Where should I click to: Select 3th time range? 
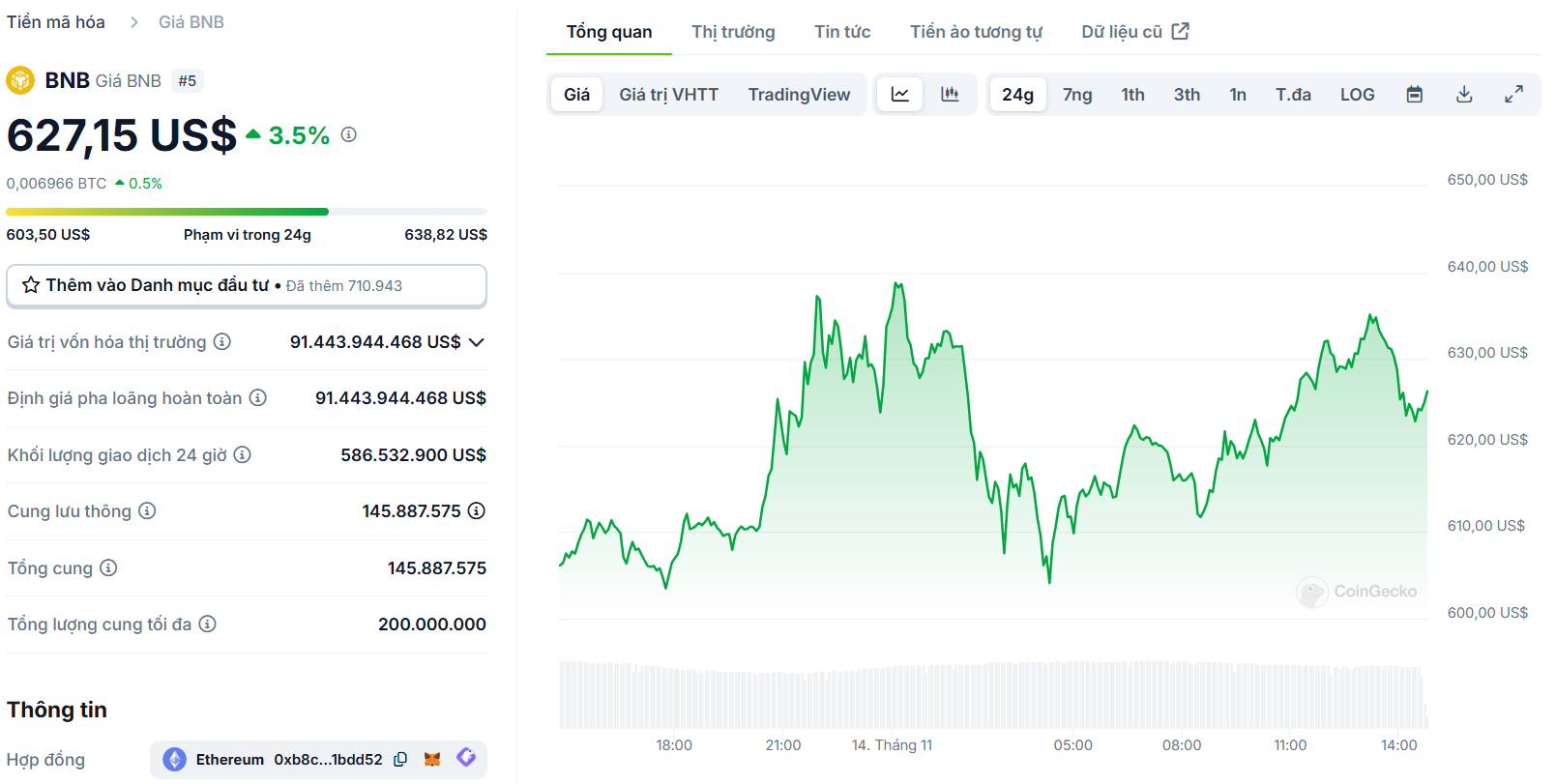(x=1187, y=95)
